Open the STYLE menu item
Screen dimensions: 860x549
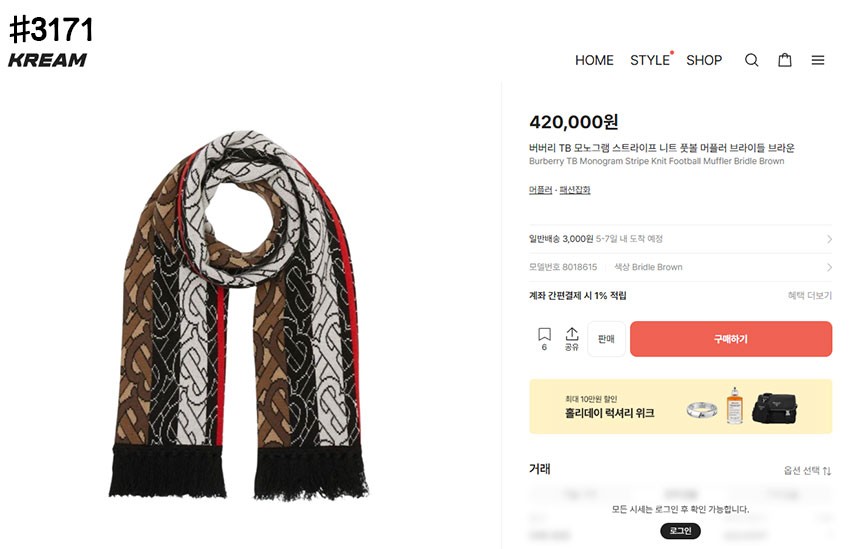tap(650, 60)
